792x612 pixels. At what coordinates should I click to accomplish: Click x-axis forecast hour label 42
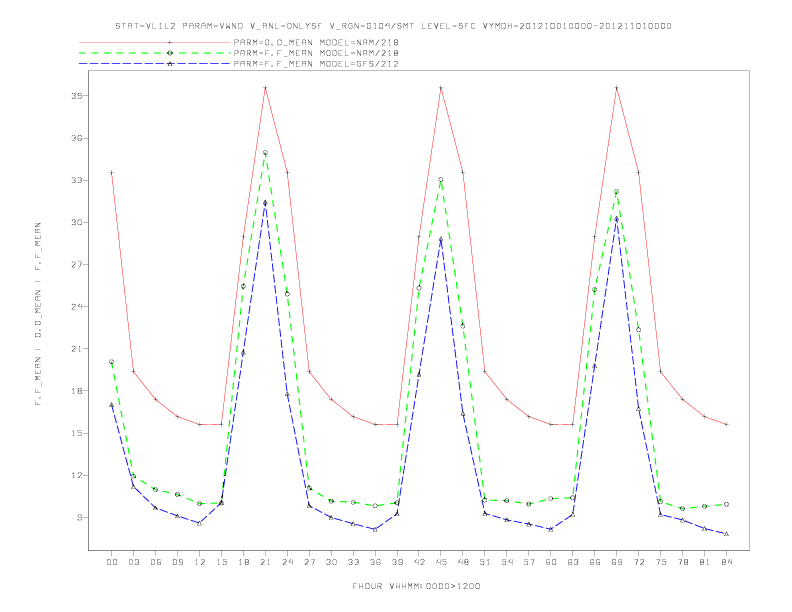click(x=419, y=562)
